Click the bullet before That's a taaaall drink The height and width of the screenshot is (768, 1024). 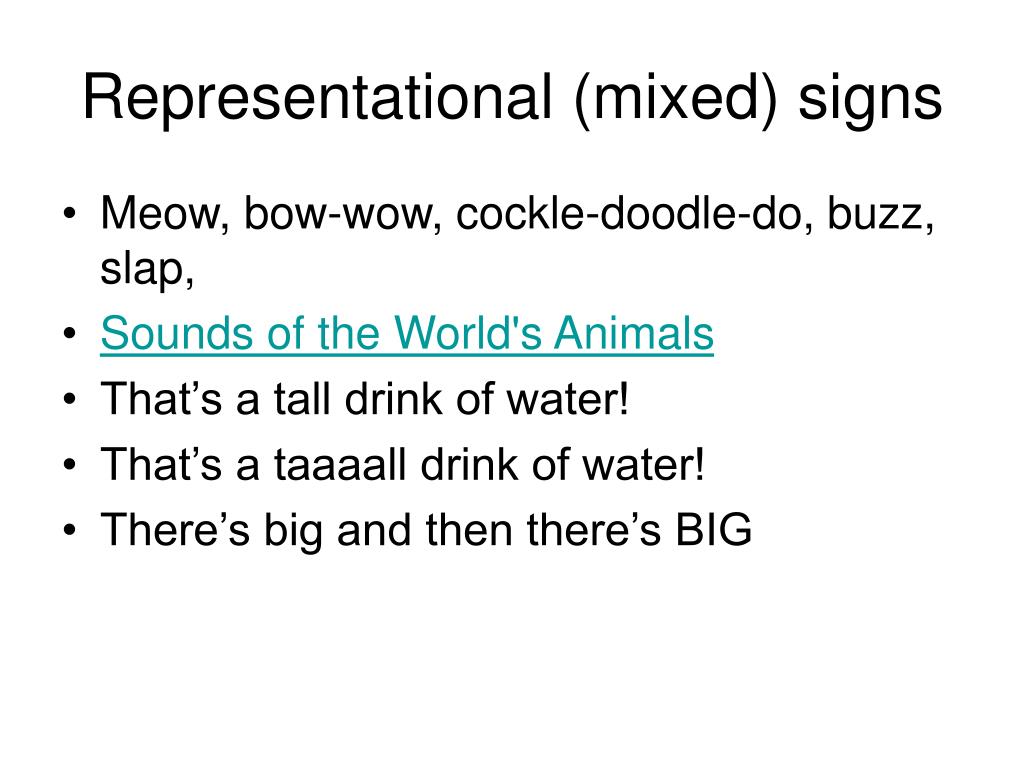(70, 466)
